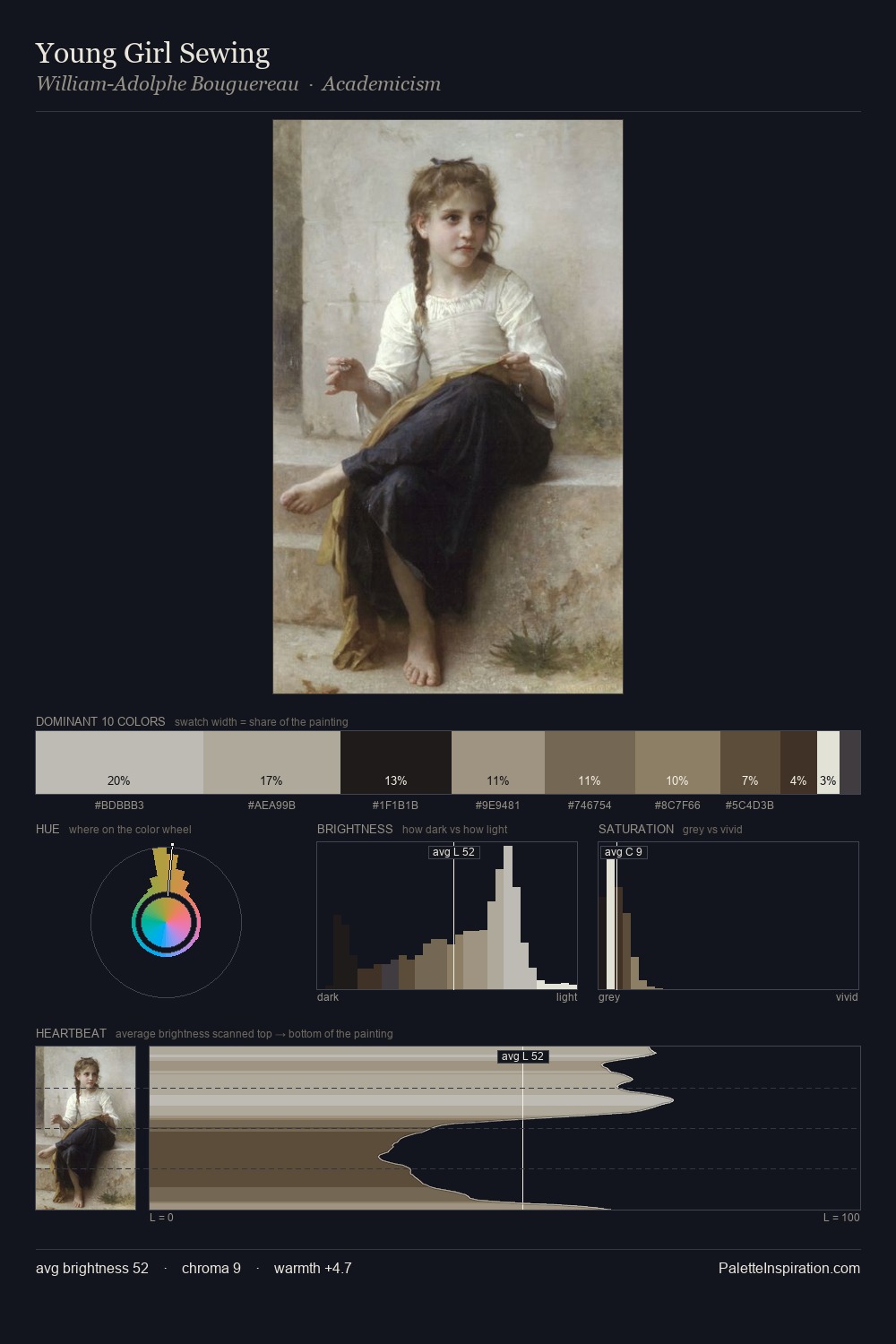Click the "avg L 52" label in the Brightness histogram

(x=454, y=852)
